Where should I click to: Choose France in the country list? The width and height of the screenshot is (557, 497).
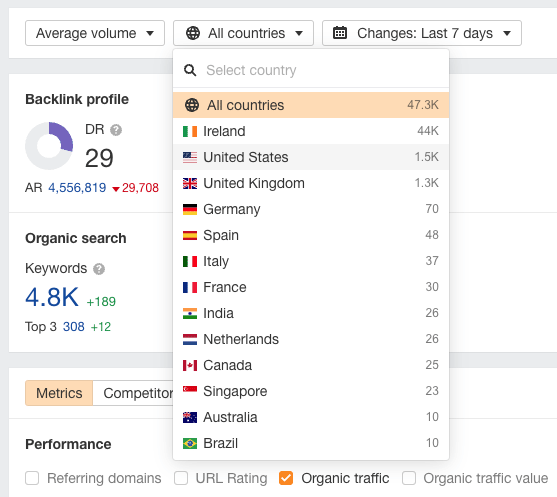(311, 287)
